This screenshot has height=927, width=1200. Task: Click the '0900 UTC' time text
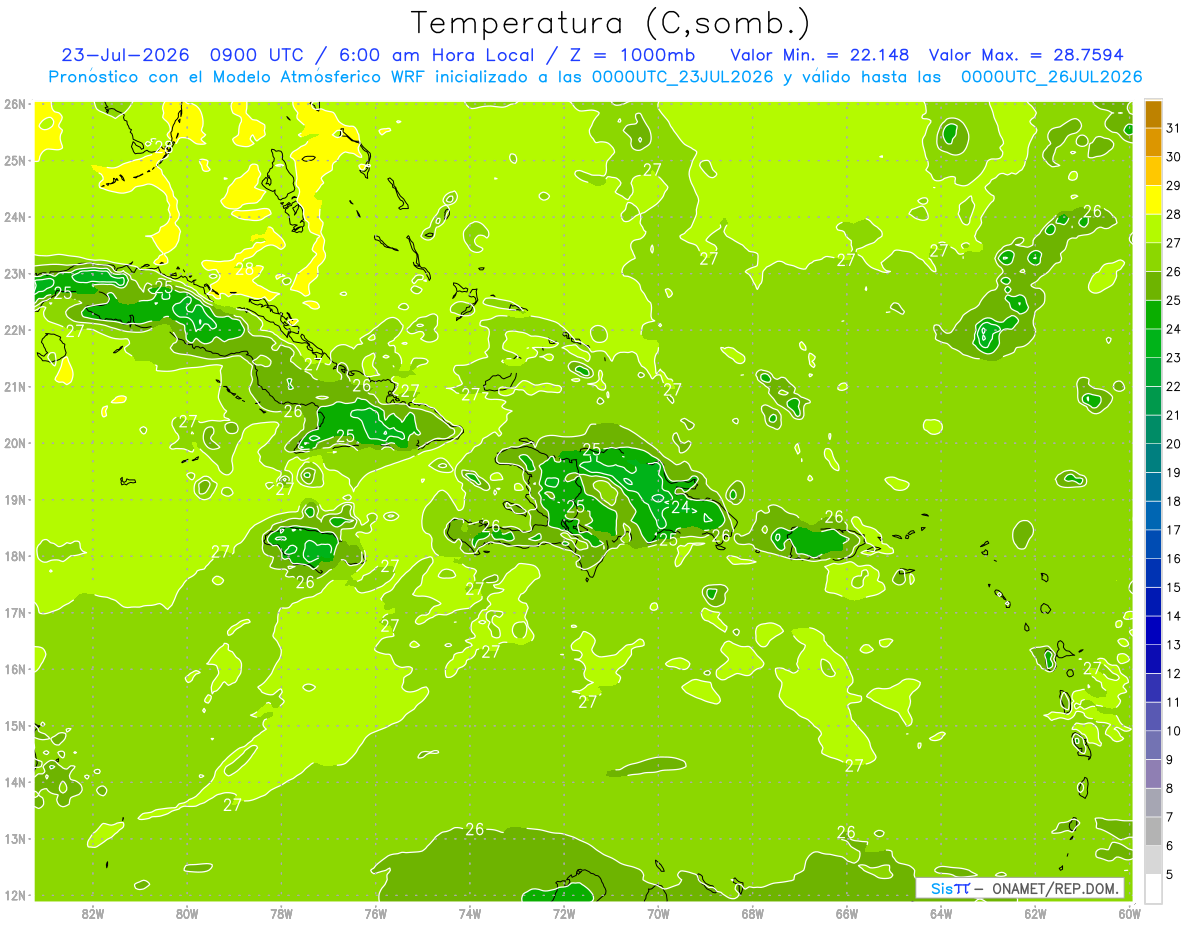tap(257, 55)
